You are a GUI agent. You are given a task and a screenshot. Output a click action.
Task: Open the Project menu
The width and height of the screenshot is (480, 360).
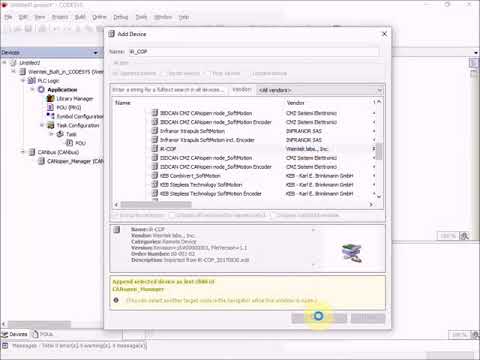tap(60, 17)
